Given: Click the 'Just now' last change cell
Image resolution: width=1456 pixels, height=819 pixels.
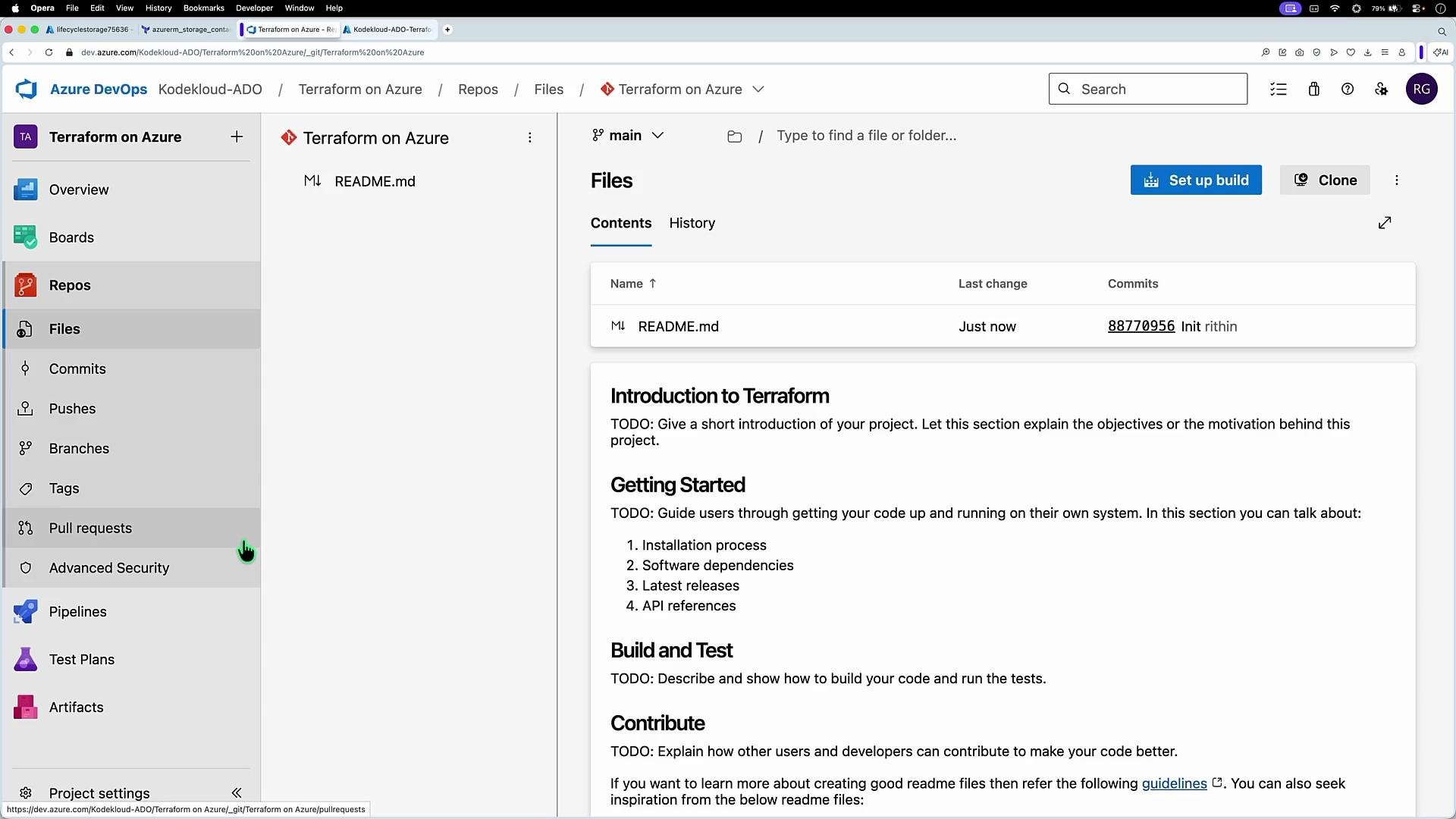Looking at the screenshot, I should pyautogui.click(x=987, y=327).
